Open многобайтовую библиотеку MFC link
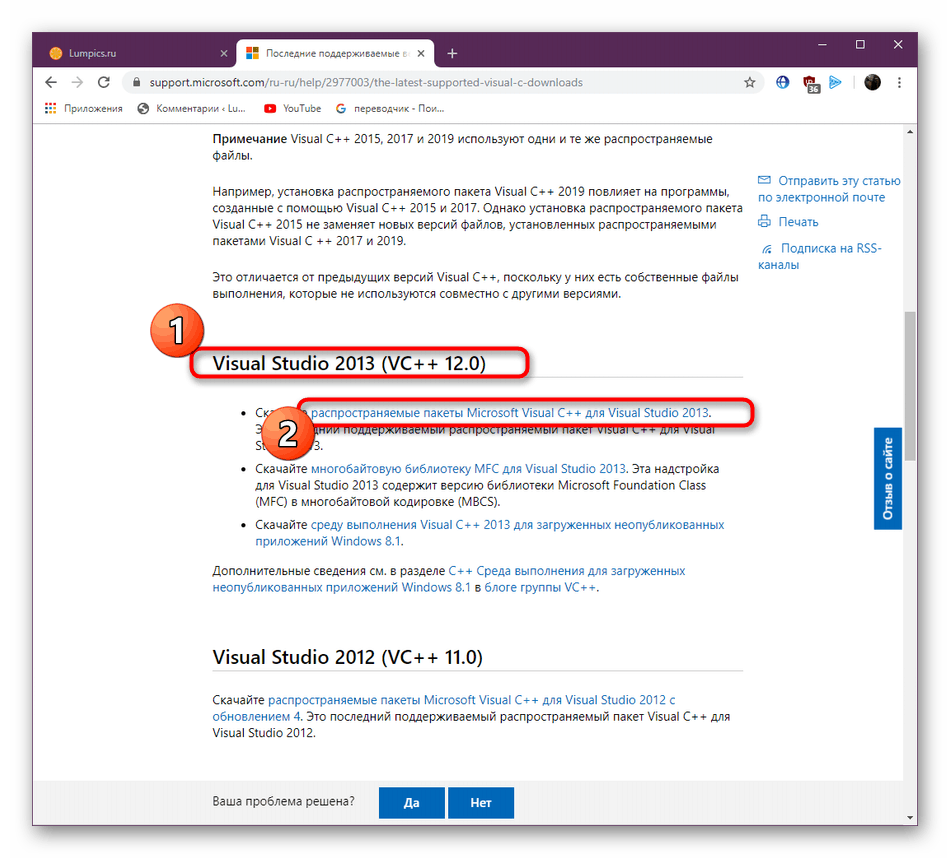This screenshot has width=950, height=858. tap(468, 468)
